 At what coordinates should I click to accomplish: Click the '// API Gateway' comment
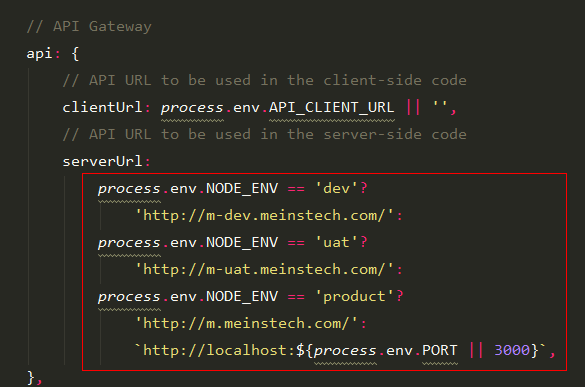point(89,26)
